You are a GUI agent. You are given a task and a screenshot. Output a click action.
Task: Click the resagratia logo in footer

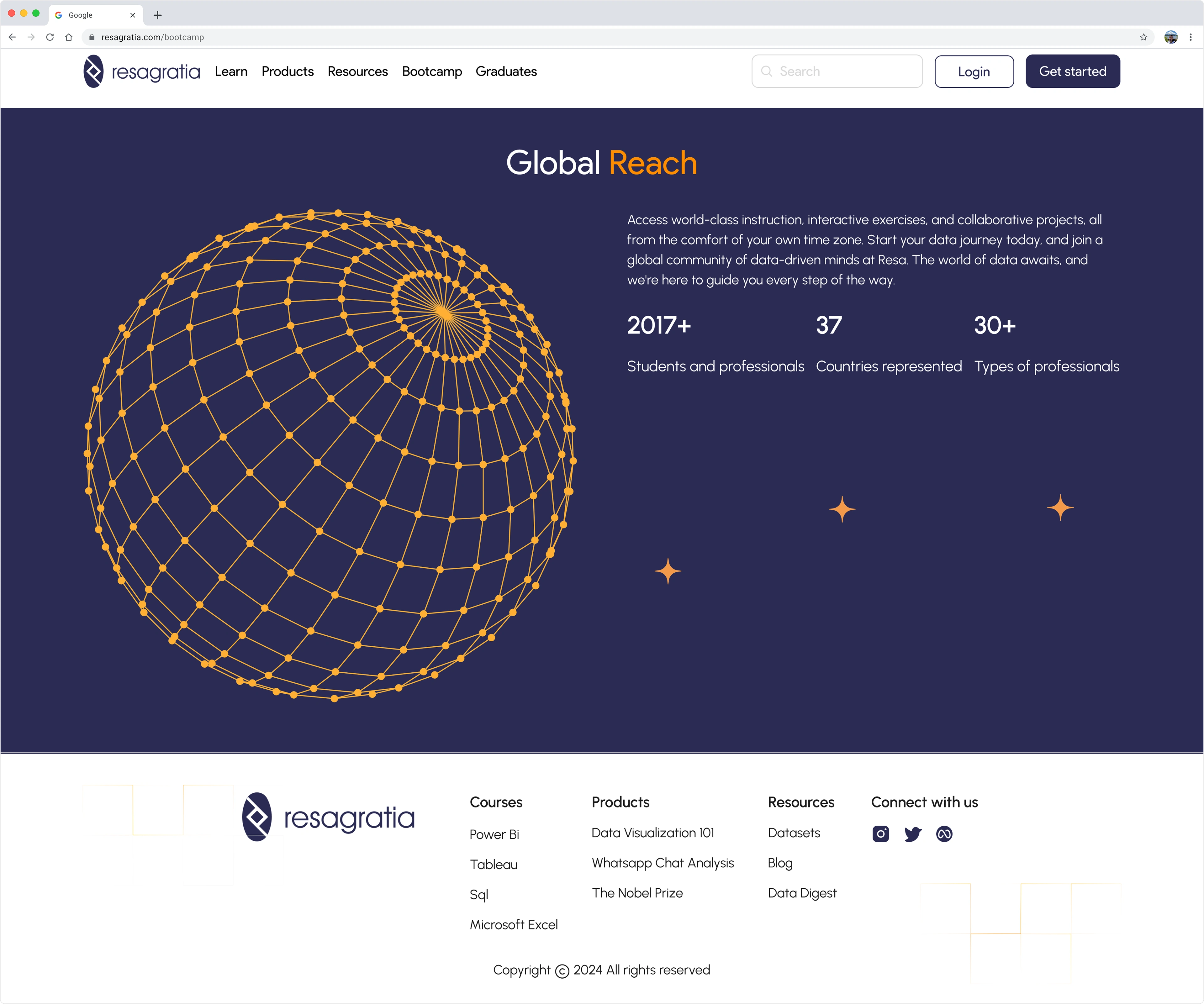[328, 817]
